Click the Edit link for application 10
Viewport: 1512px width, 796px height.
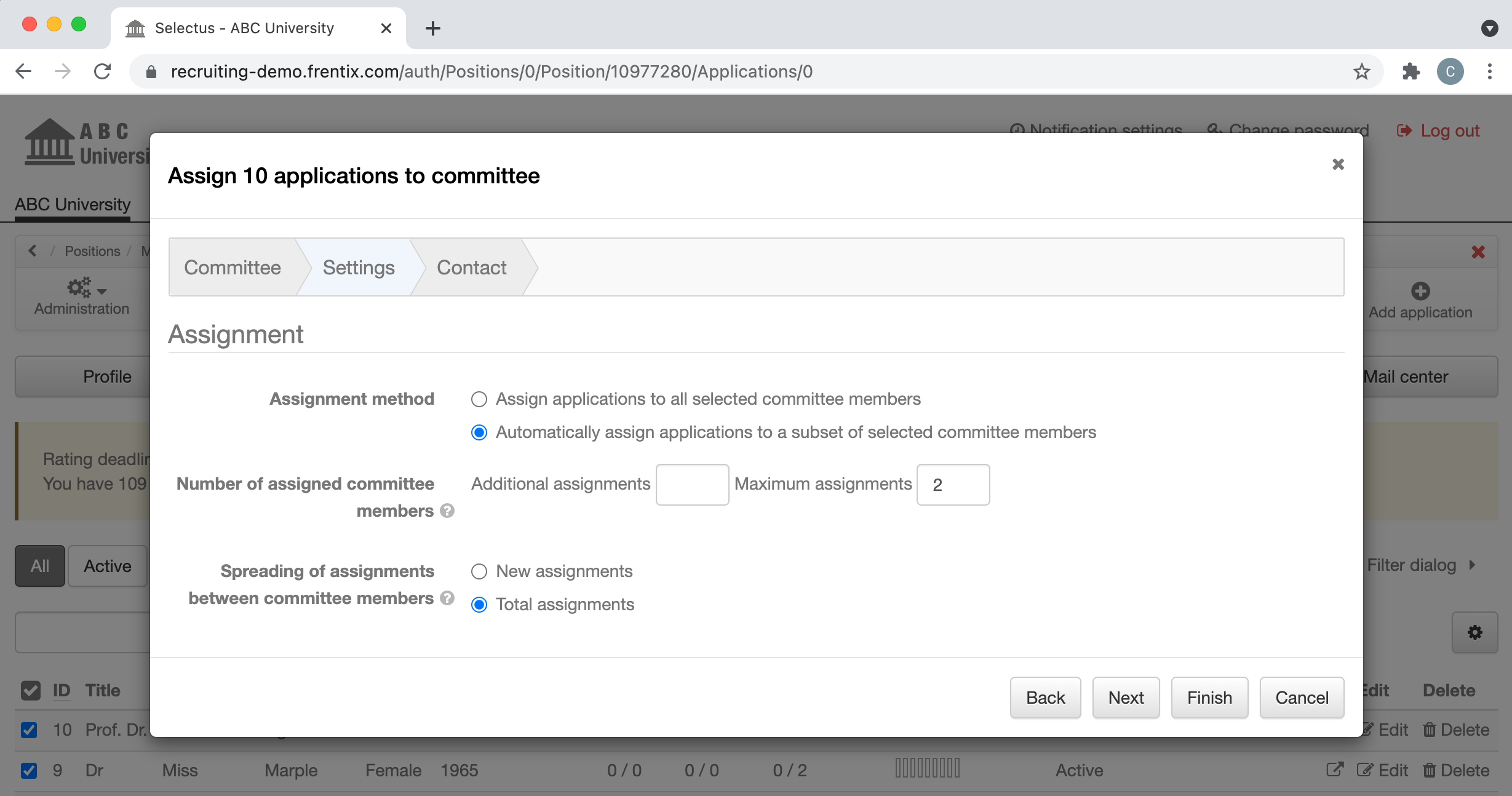click(1385, 730)
